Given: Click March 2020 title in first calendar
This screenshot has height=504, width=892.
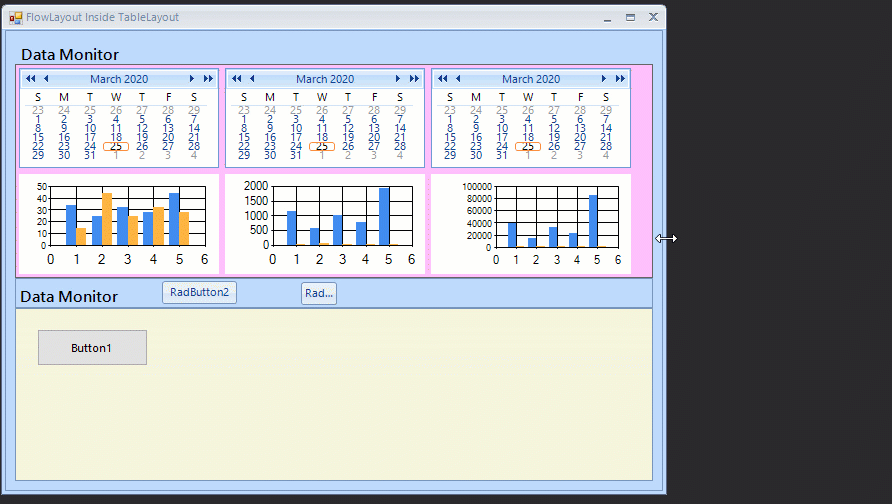Looking at the screenshot, I should coord(119,79).
